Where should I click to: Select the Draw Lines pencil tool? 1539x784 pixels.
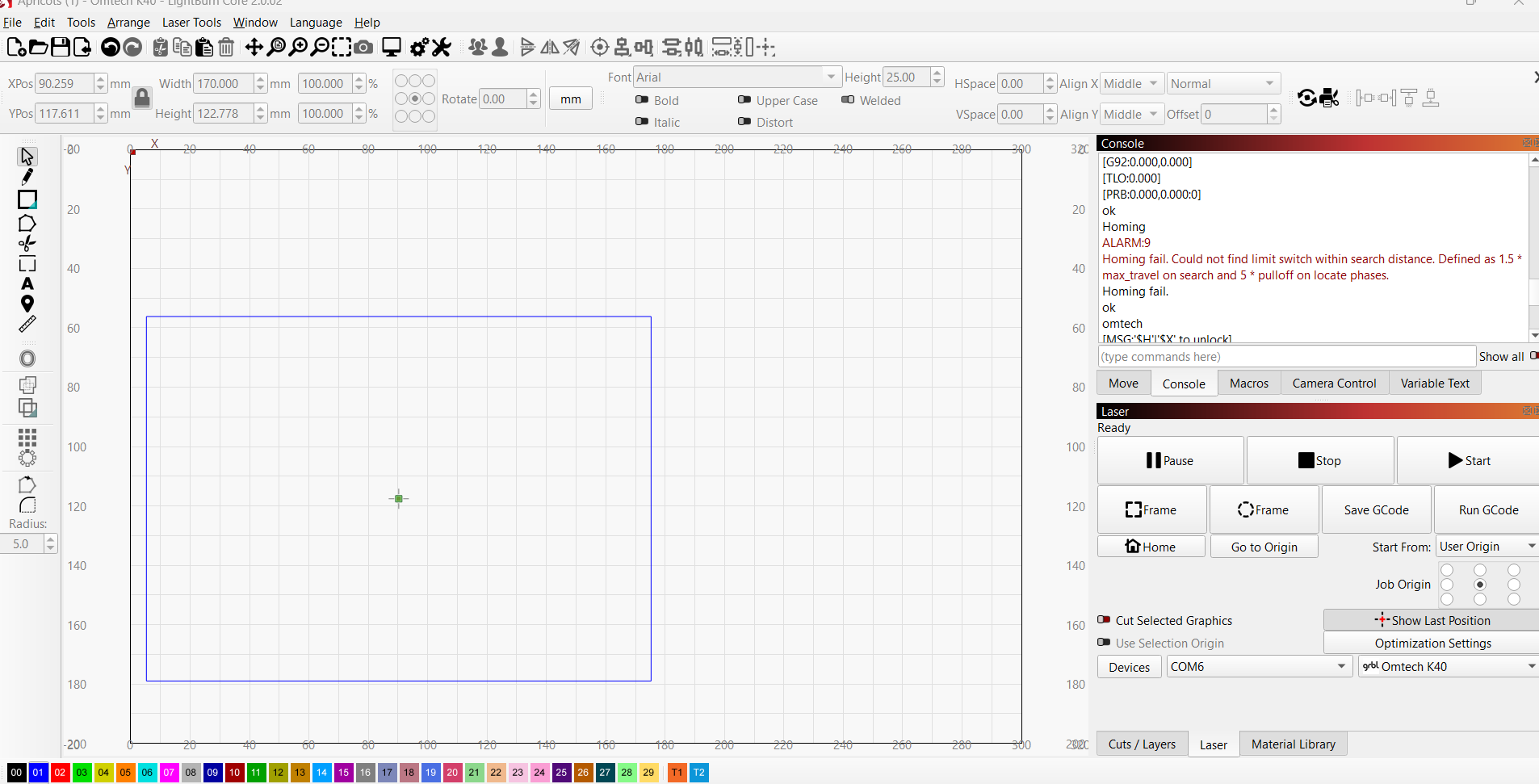[27, 177]
